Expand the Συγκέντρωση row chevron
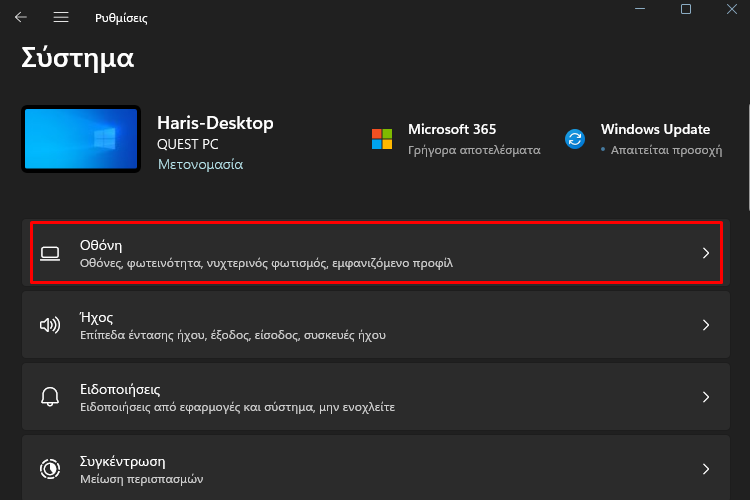The height and width of the screenshot is (500, 750). pyautogui.click(x=706, y=469)
